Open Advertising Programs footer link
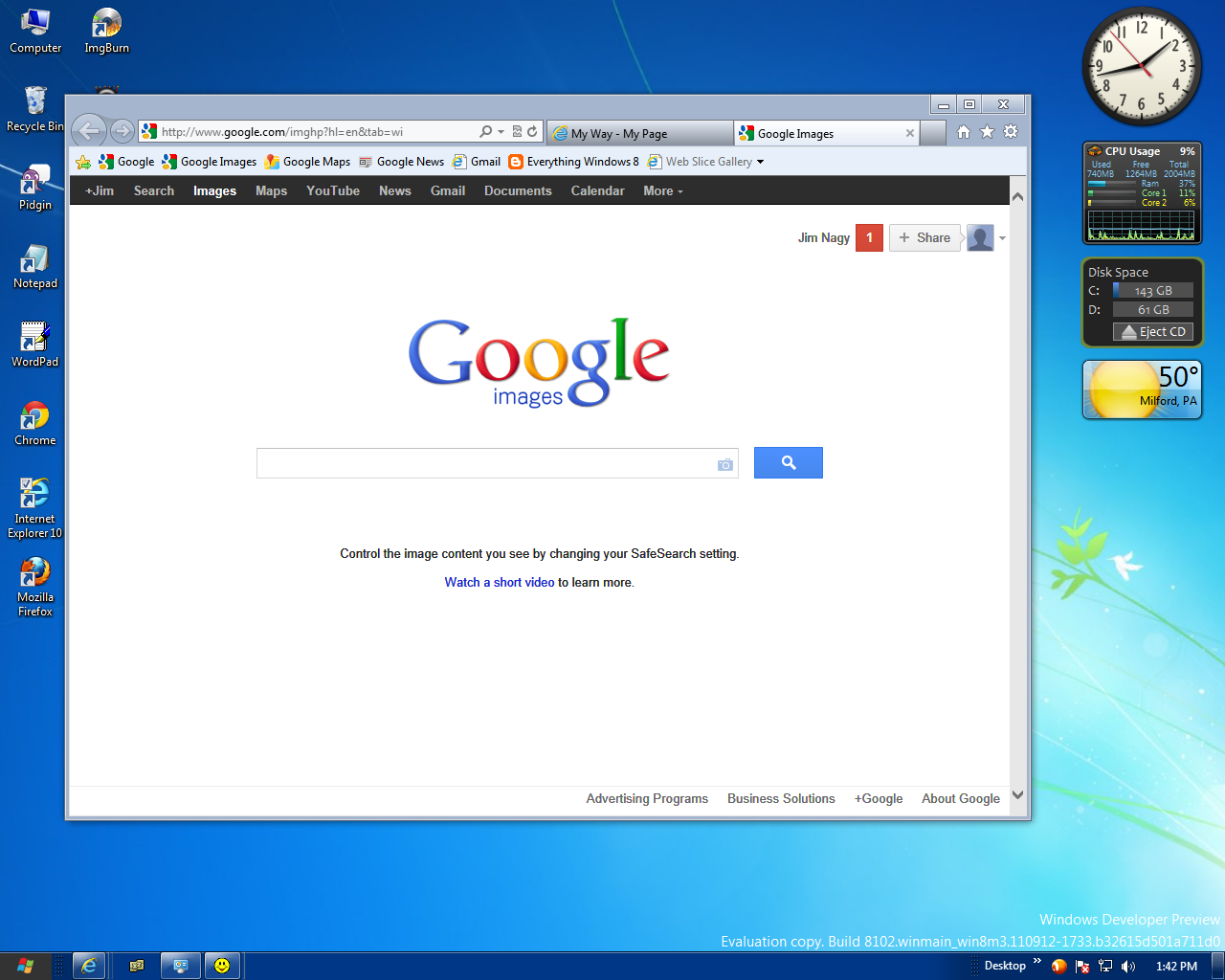The image size is (1225, 980). [x=647, y=798]
